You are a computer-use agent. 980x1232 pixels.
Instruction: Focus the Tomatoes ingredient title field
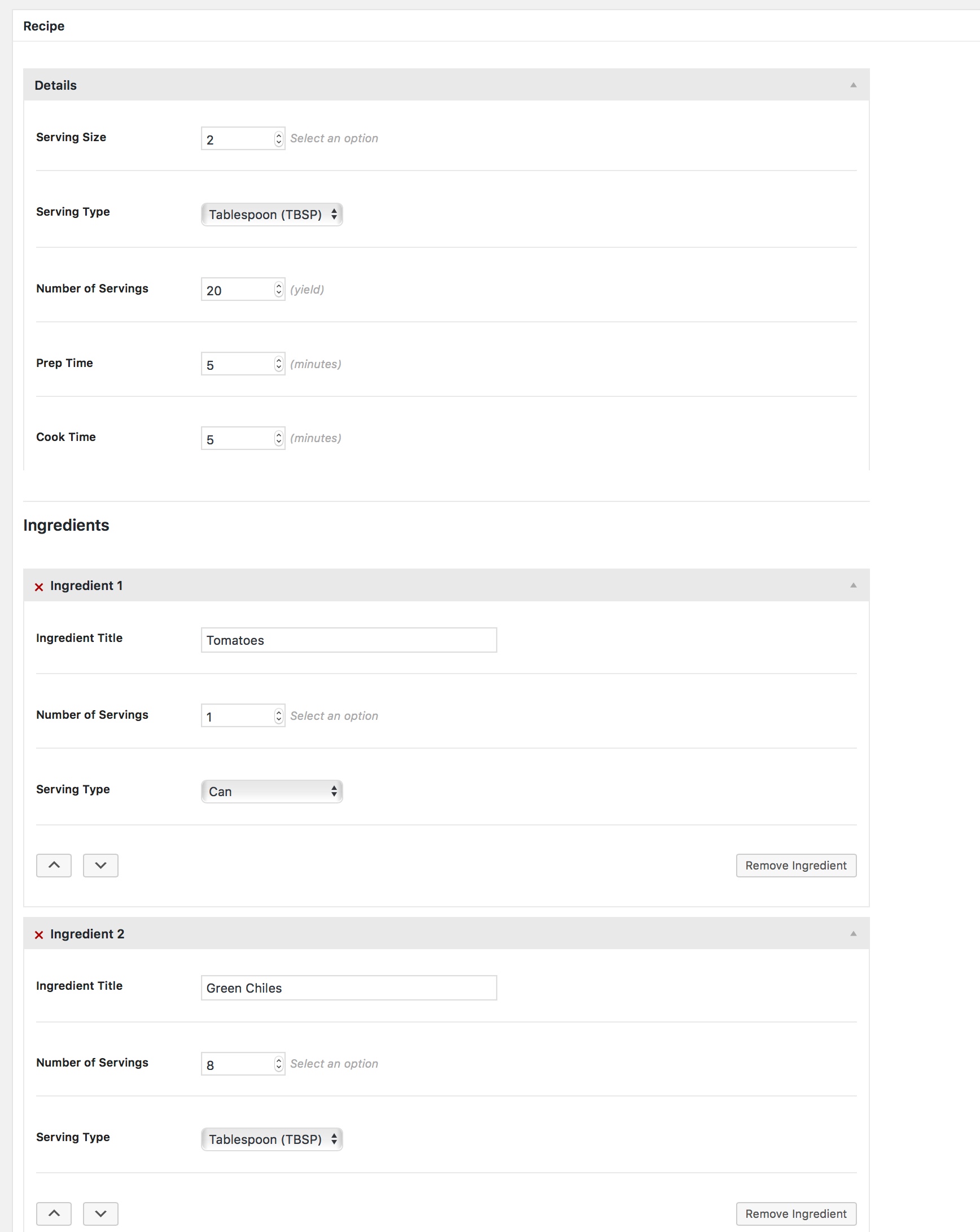click(348, 640)
